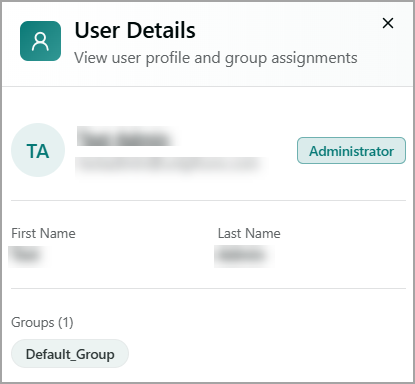
Task: Click the Groups (1) label
Action: point(42,322)
